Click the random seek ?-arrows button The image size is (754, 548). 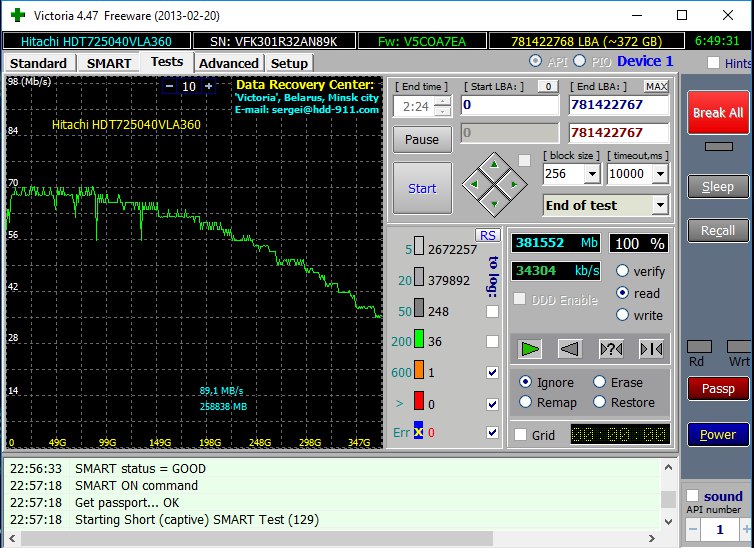click(x=611, y=349)
